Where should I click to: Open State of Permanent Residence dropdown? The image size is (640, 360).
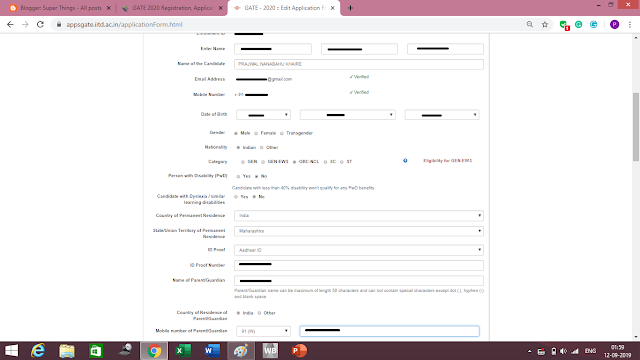(x=359, y=231)
